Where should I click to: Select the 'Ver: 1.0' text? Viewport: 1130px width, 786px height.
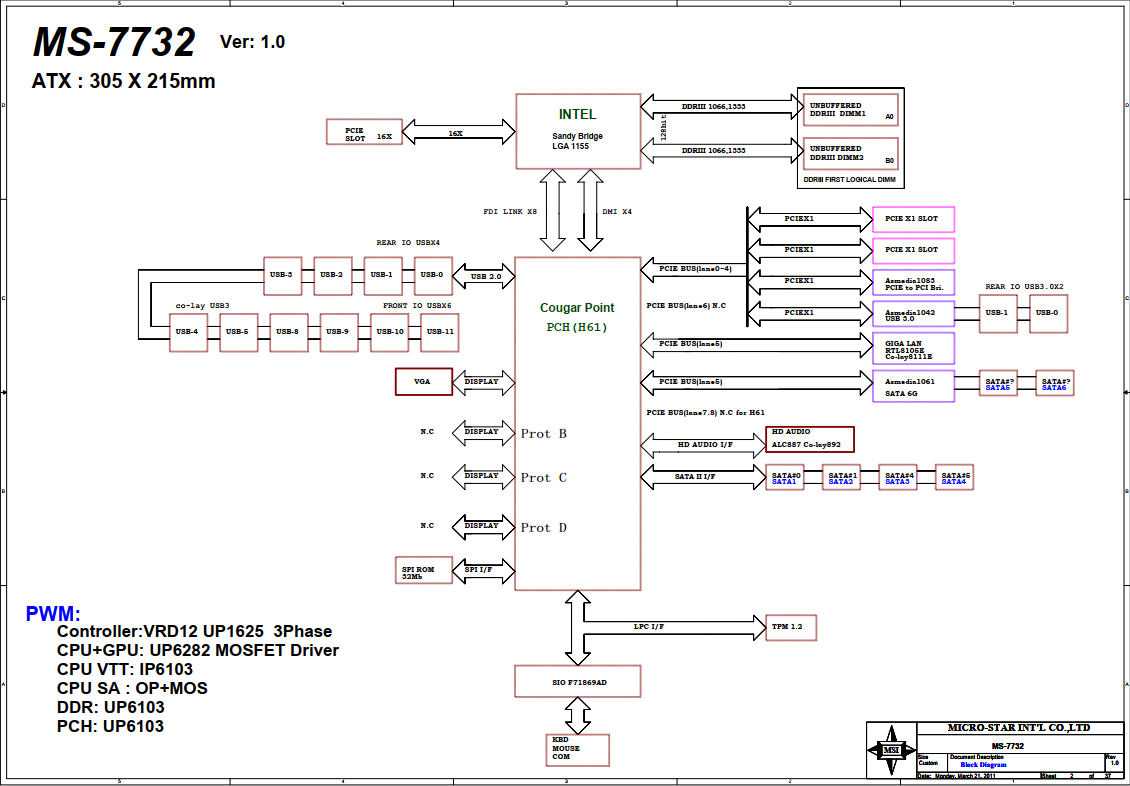[x=252, y=42]
